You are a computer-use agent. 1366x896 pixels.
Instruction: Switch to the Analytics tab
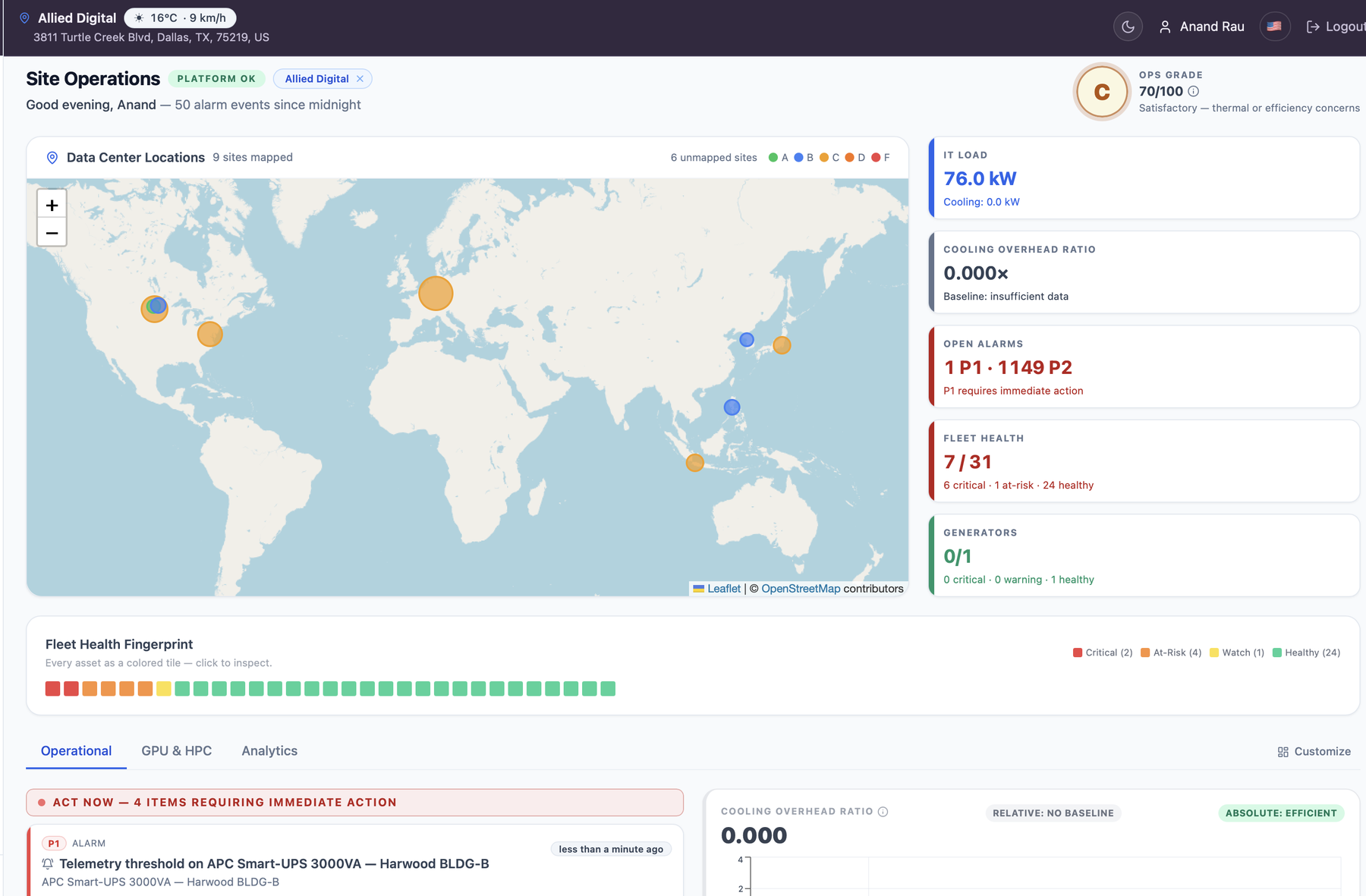click(269, 751)
